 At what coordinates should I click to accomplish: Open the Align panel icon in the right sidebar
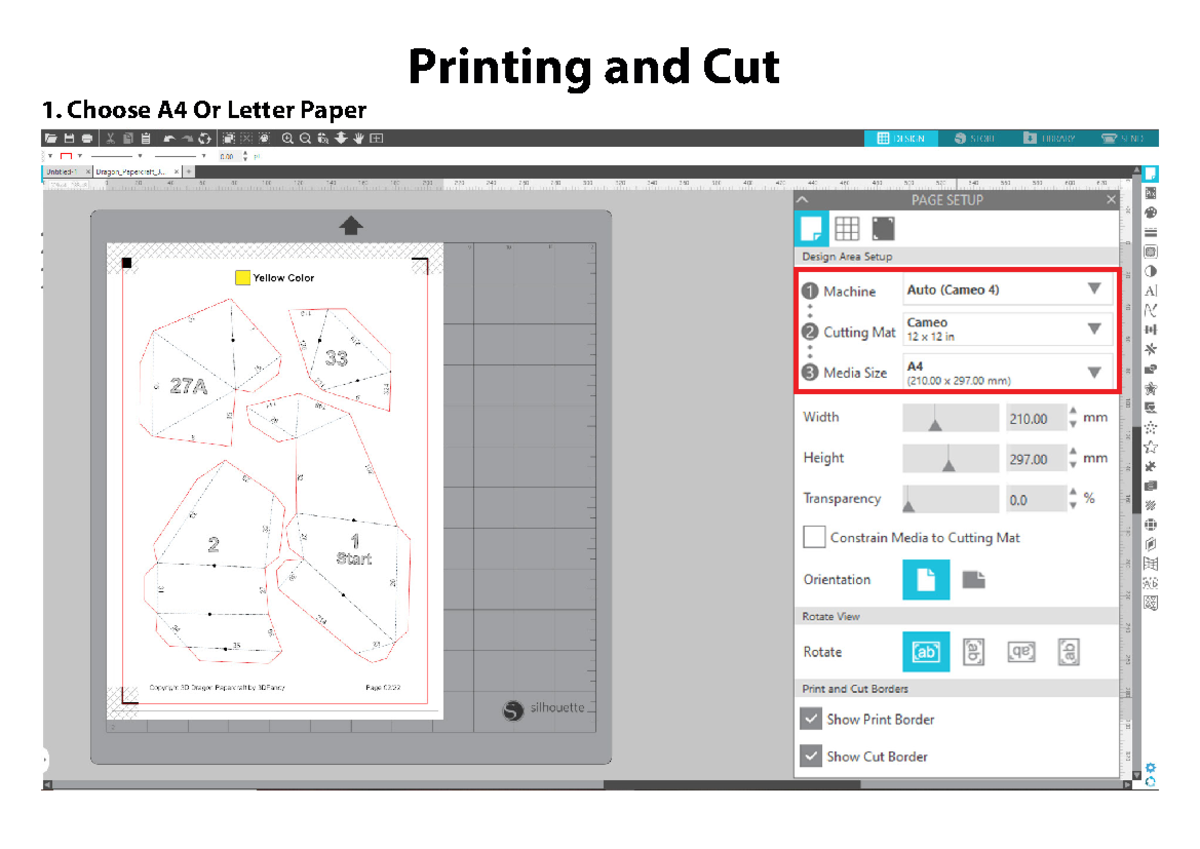pyautogui.click(x=1151, y=329)
